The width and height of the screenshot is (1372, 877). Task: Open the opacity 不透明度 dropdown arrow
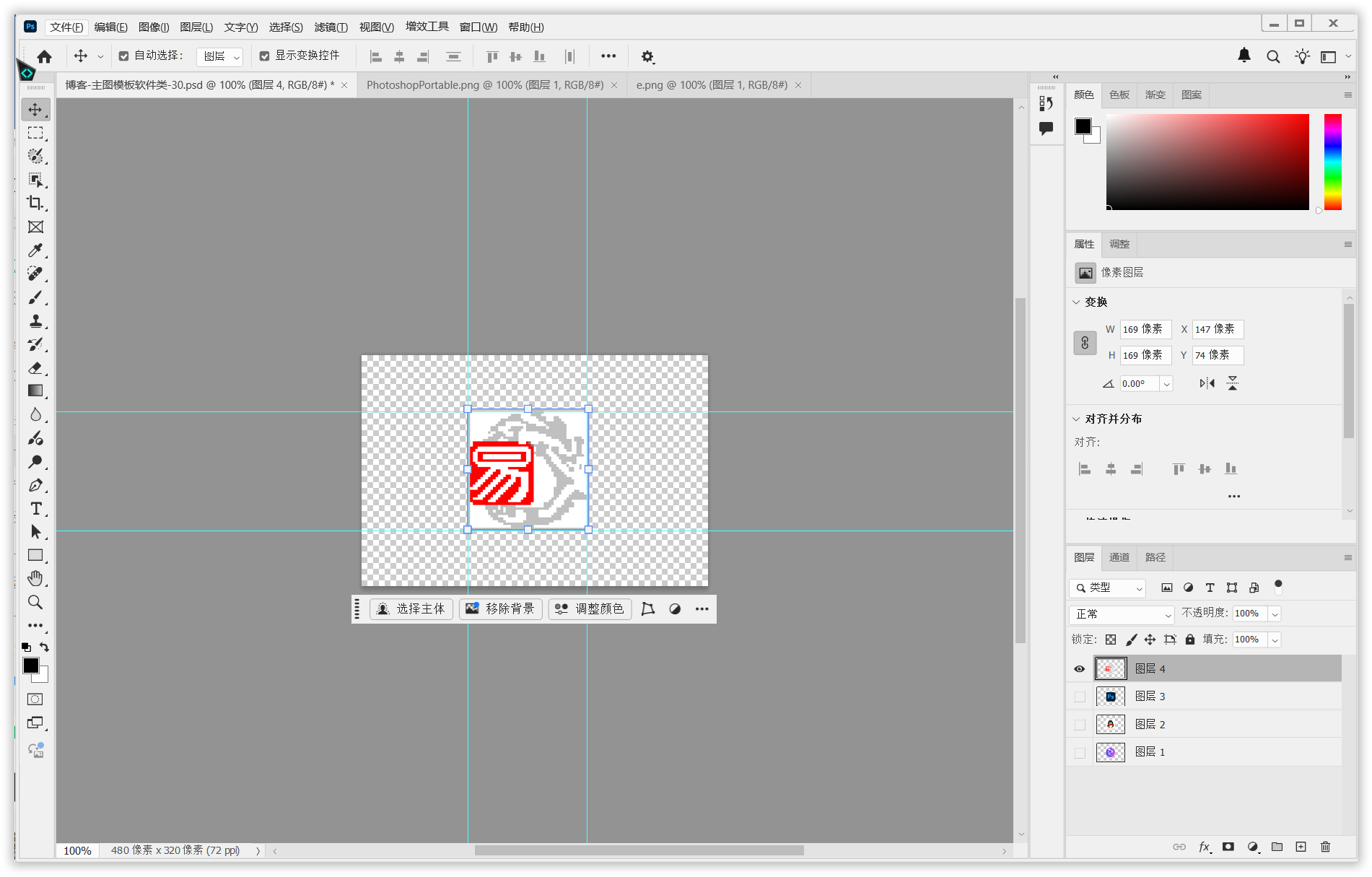point(1275,614)
